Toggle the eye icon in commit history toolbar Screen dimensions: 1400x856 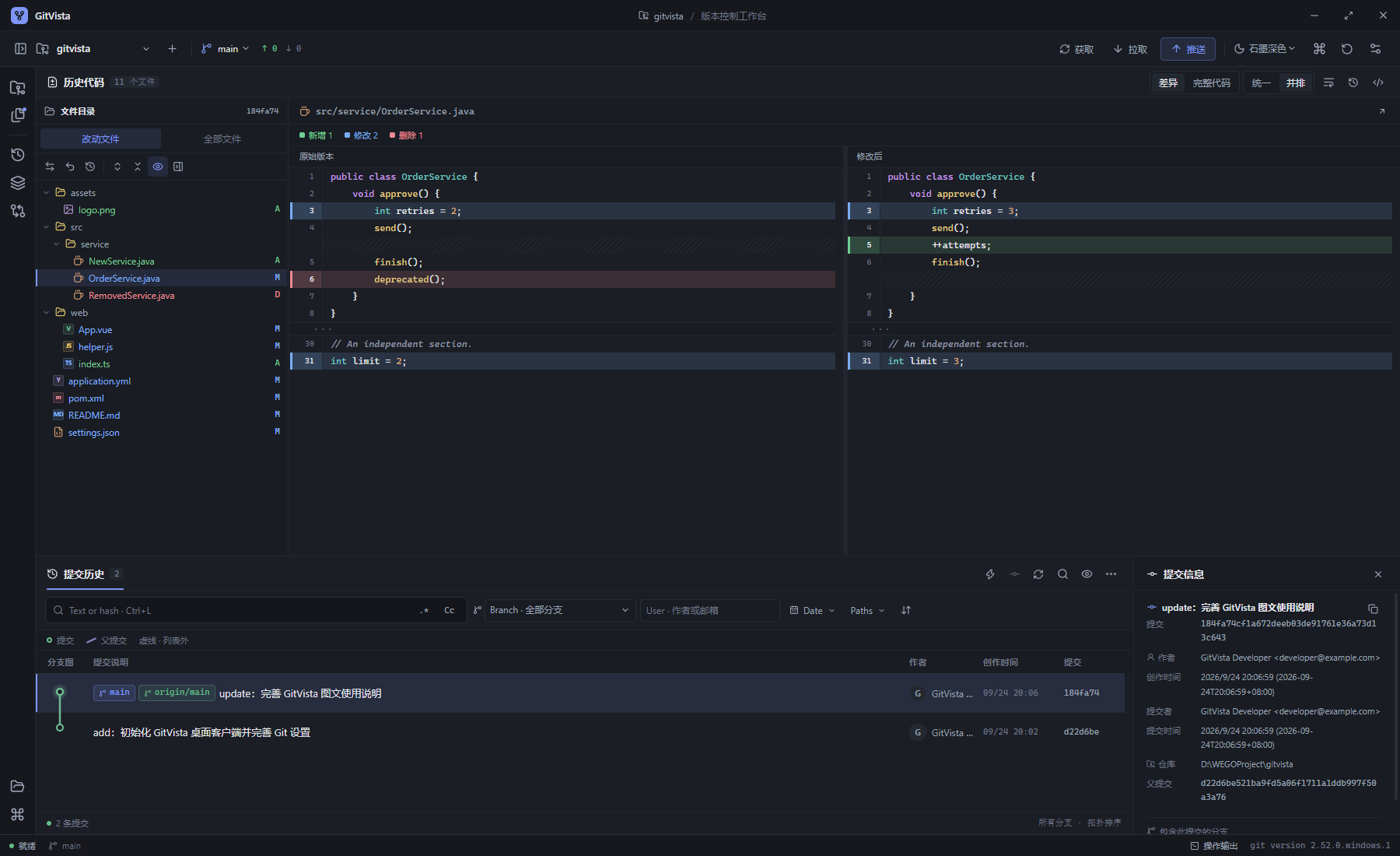[x=1087, y=574]
